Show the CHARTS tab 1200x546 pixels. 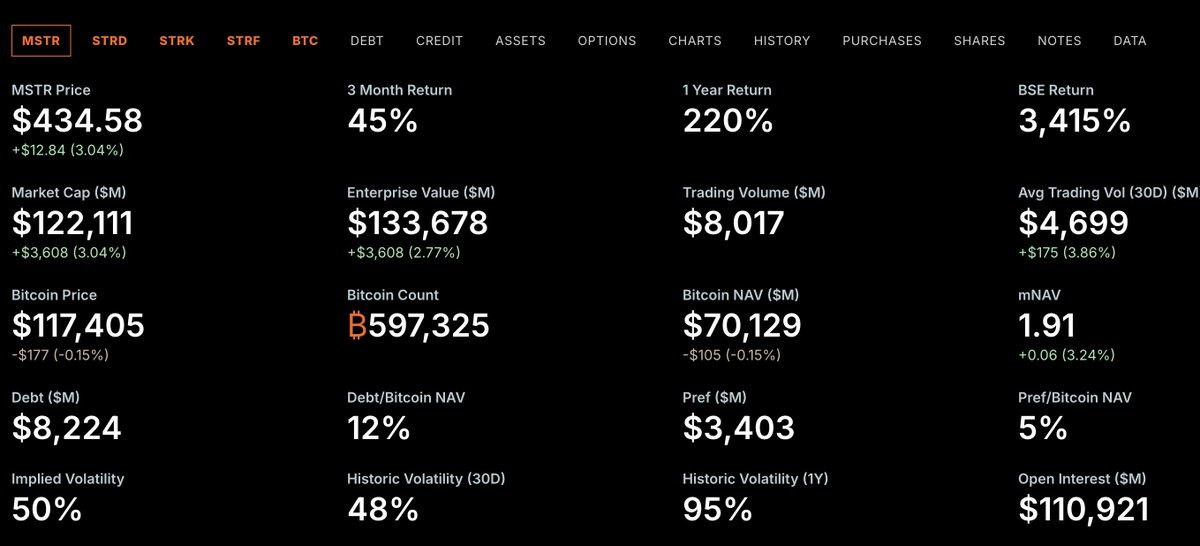[695, 41]
